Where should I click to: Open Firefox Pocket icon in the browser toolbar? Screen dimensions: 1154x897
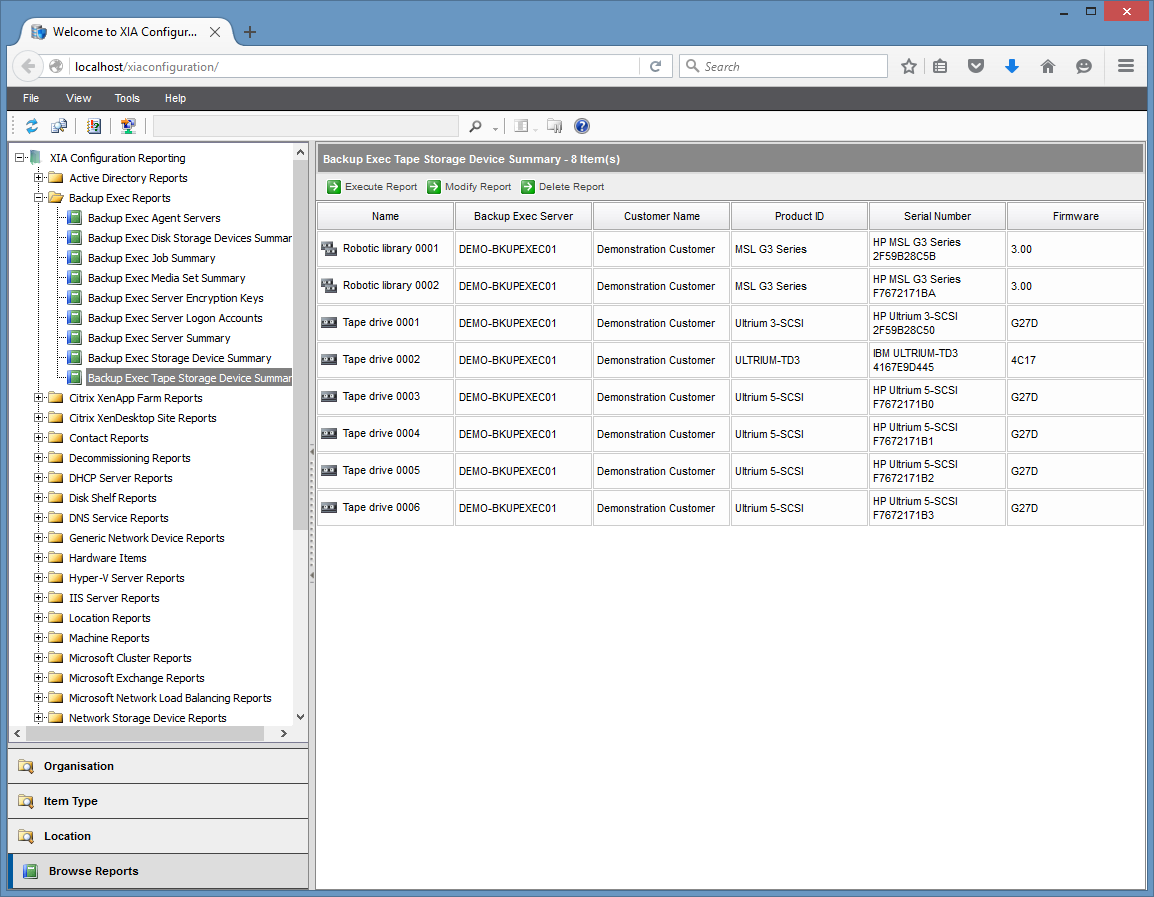(976, 65)
